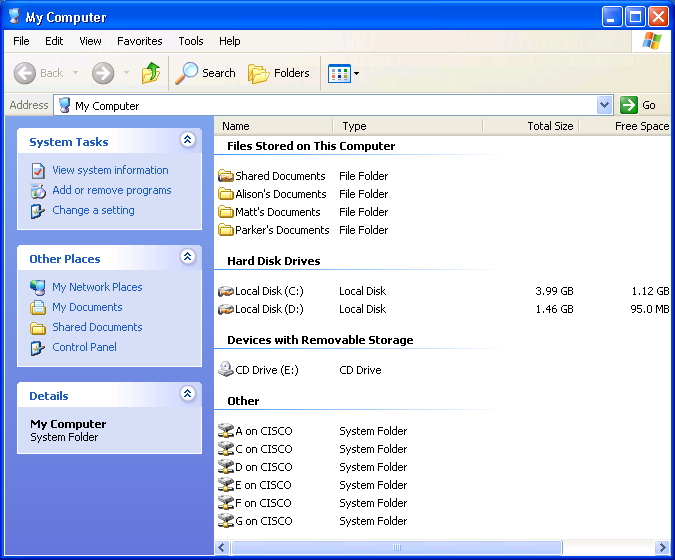
Task: Click the A on CISCO network drive icon
Action: [x=226, y=431]
